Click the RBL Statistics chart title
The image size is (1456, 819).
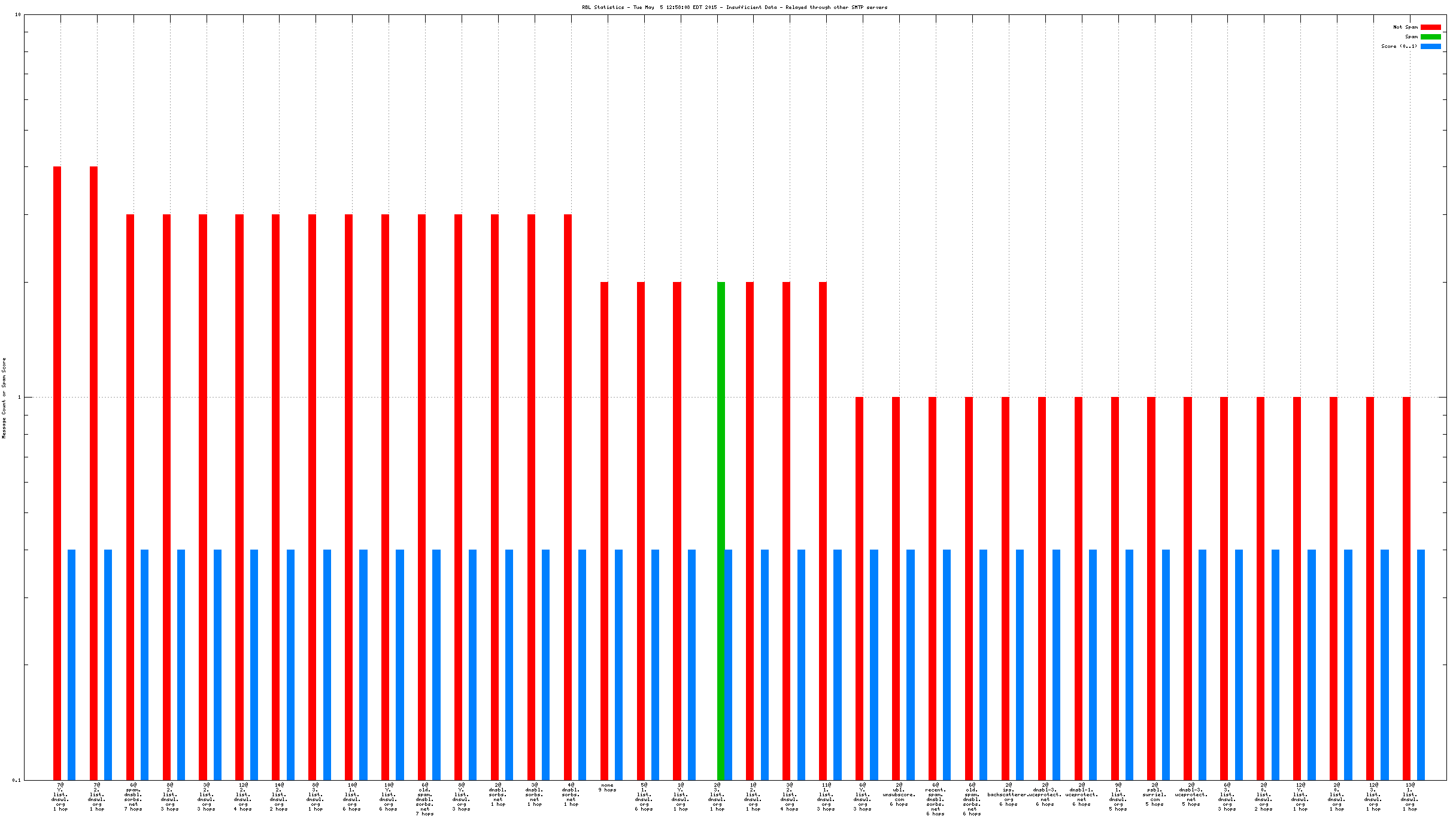click(735, 7)
